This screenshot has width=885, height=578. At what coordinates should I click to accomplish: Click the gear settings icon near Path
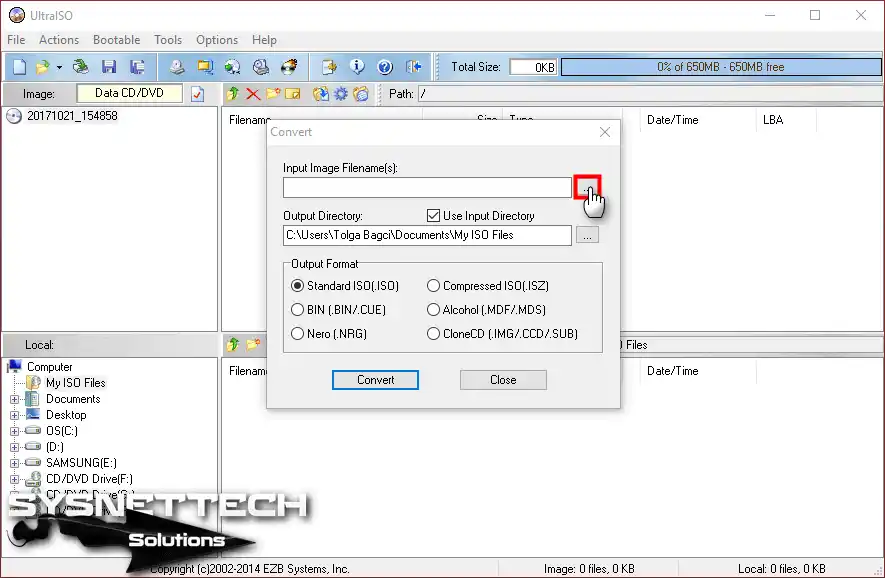(340, 94)
